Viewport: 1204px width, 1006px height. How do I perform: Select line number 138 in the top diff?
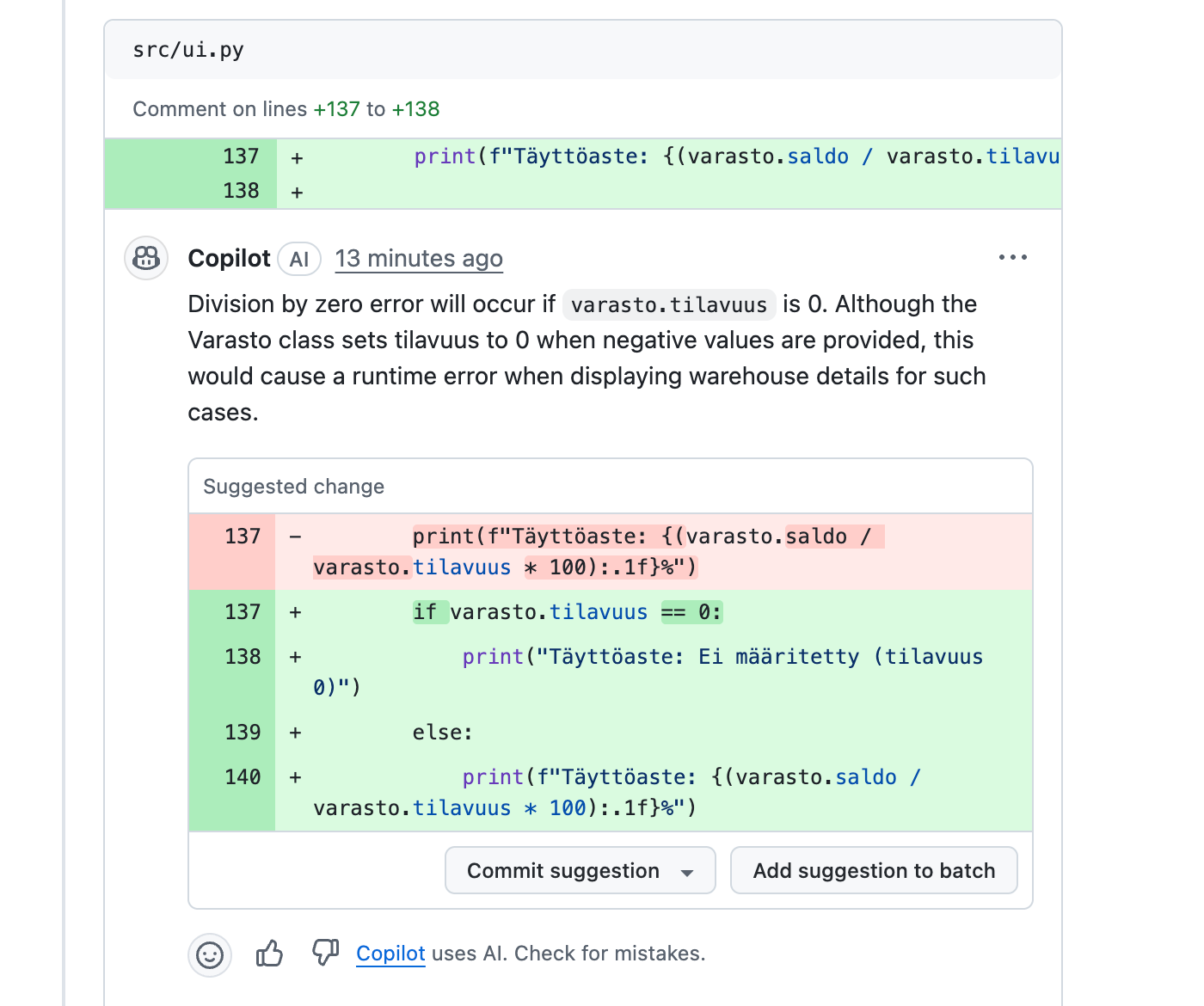point(241,191)
